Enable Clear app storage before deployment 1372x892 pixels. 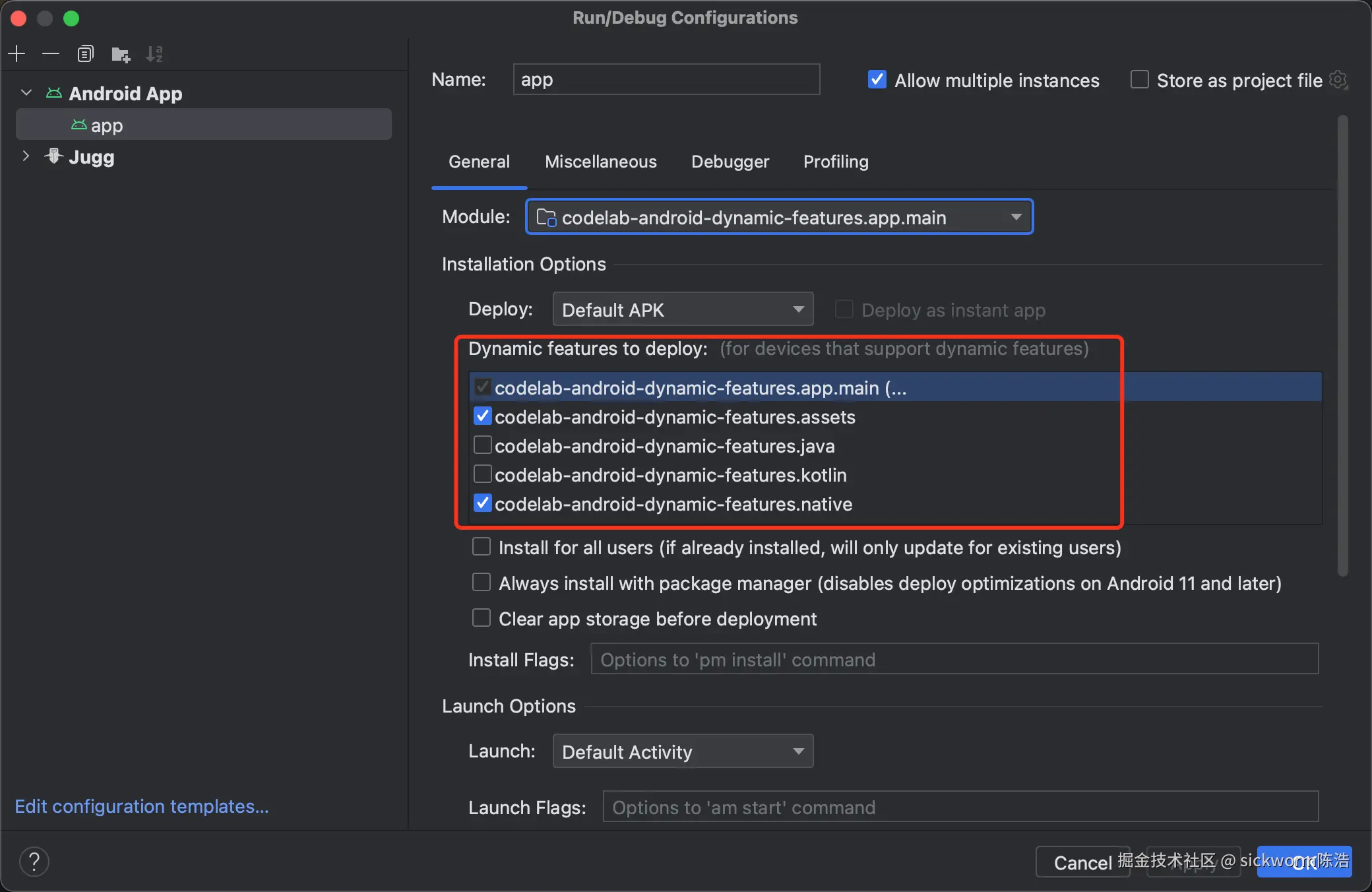pos(482,618)
